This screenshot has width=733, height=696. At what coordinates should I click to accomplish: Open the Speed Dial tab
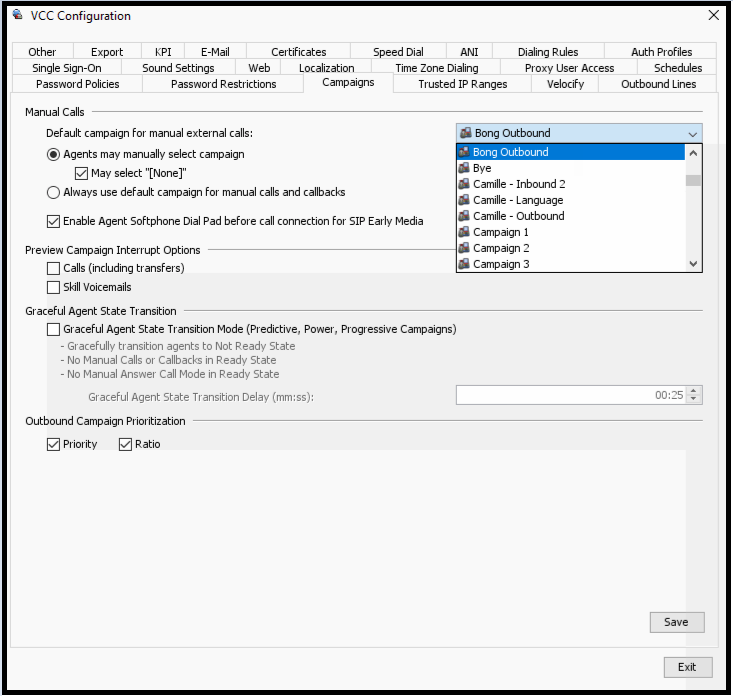click(x=398, y=51)
